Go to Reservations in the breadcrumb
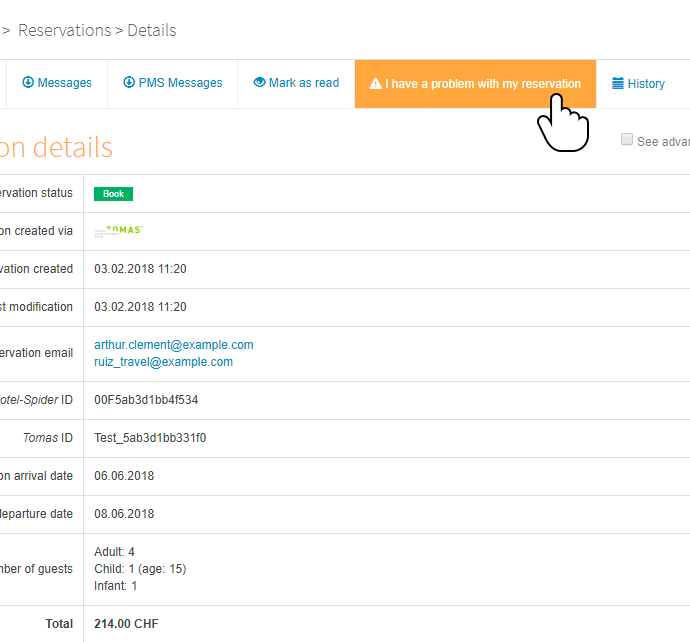The image size is (690, 642). 65,30
